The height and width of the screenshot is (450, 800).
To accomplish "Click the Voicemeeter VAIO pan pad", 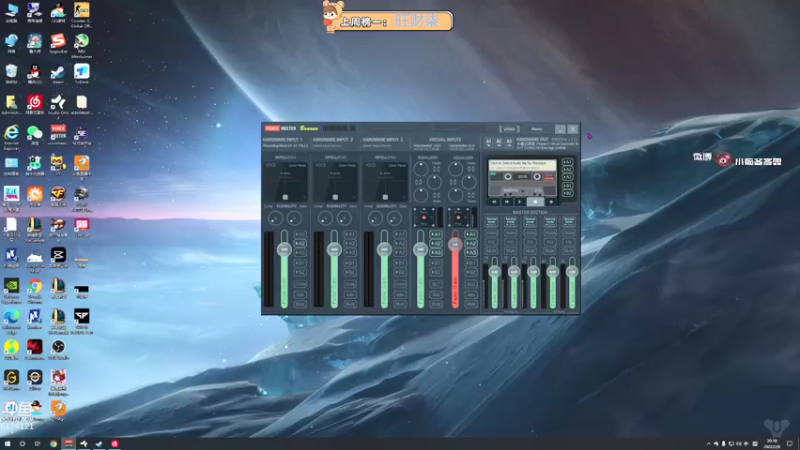I will pos(424,217).
